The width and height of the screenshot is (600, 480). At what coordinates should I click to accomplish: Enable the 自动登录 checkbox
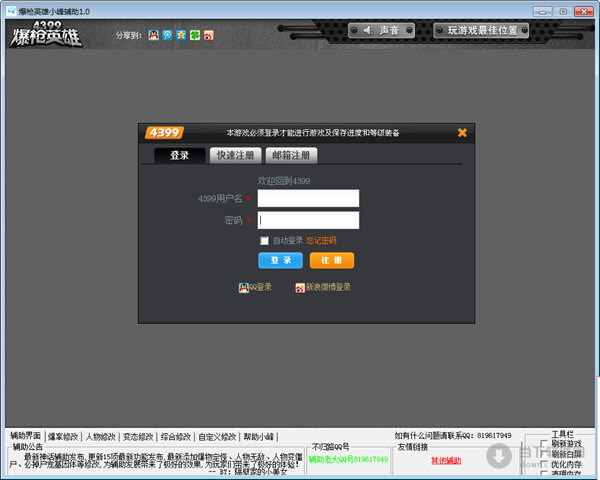click(264, 240)
